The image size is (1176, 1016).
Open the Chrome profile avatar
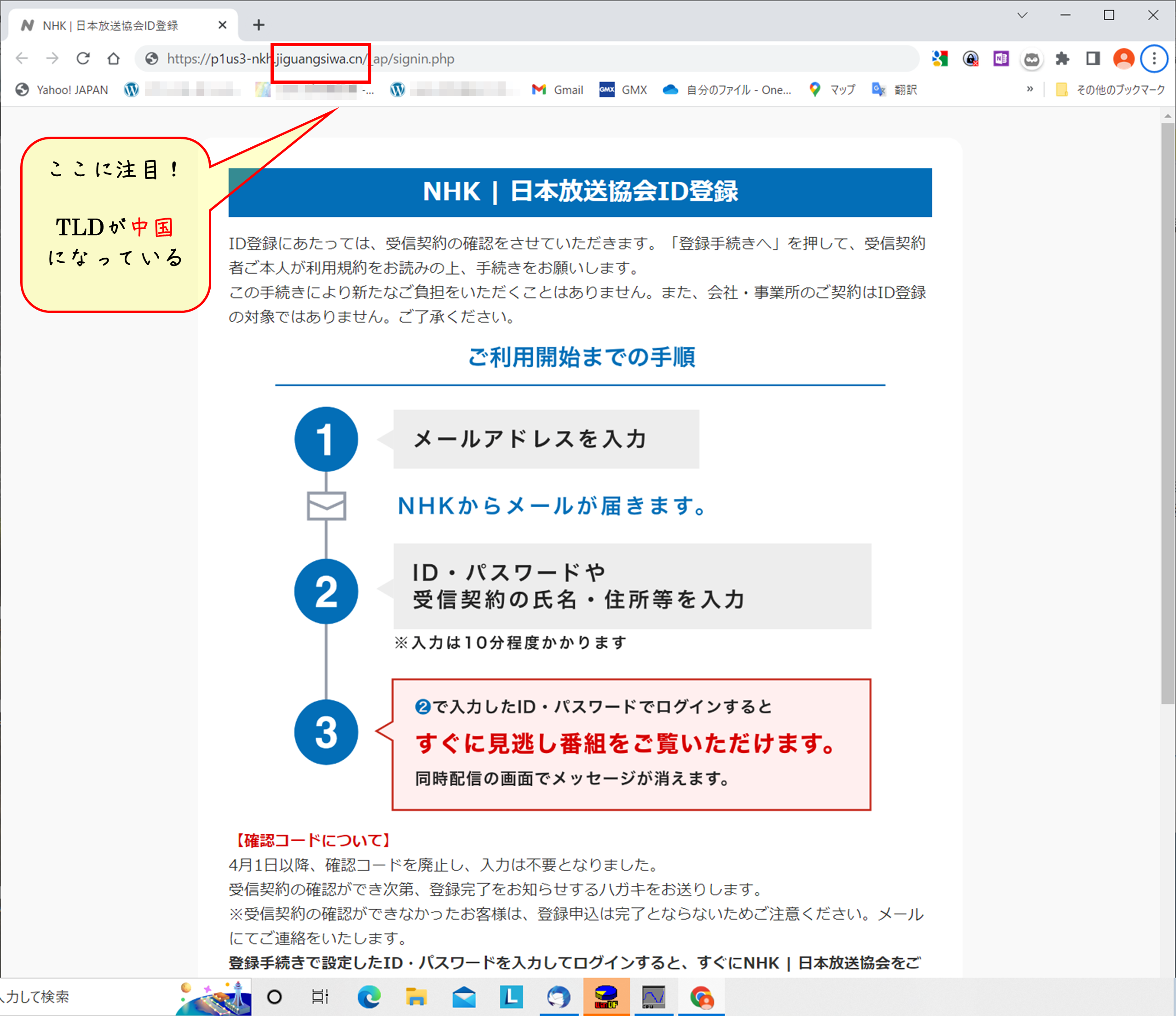point(1124,58)
